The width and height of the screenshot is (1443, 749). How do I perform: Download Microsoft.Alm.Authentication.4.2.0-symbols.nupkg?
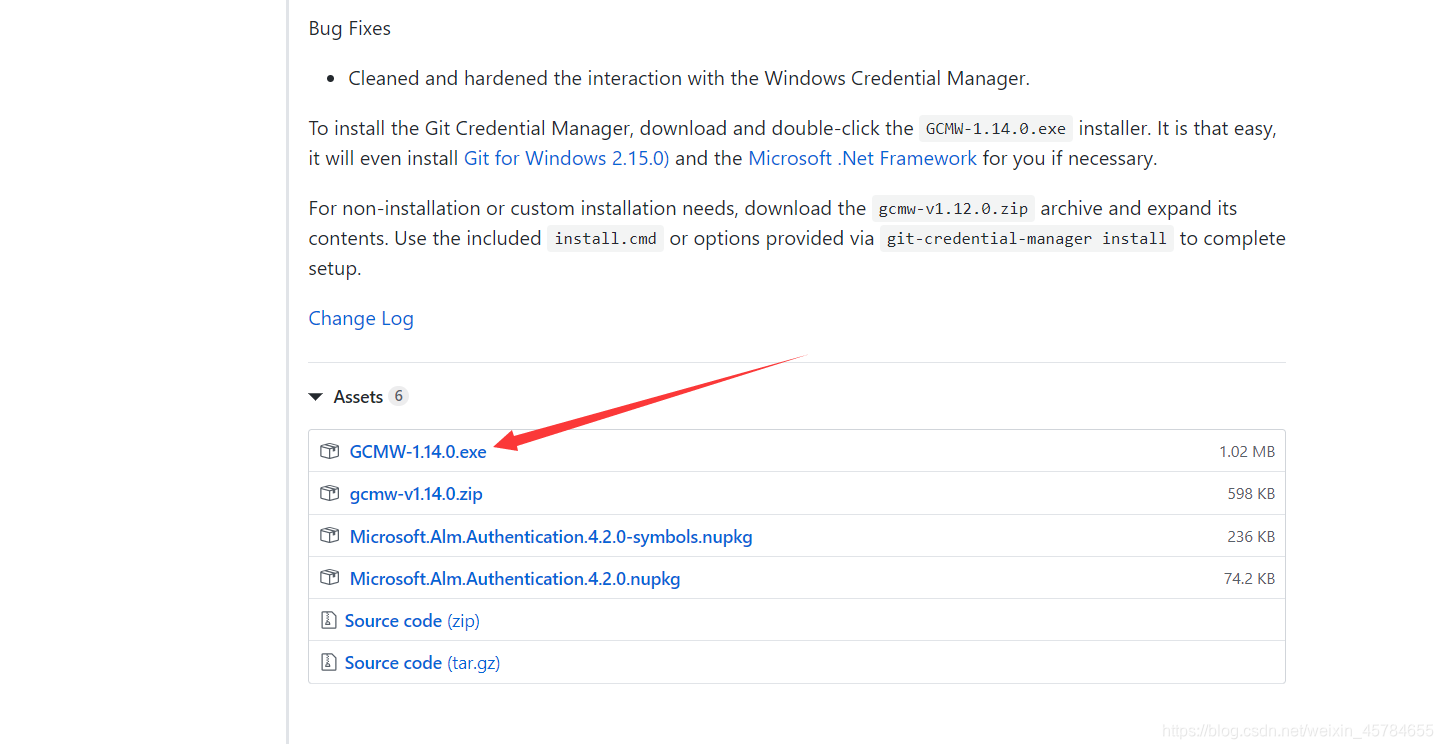(x=551, y=536)
